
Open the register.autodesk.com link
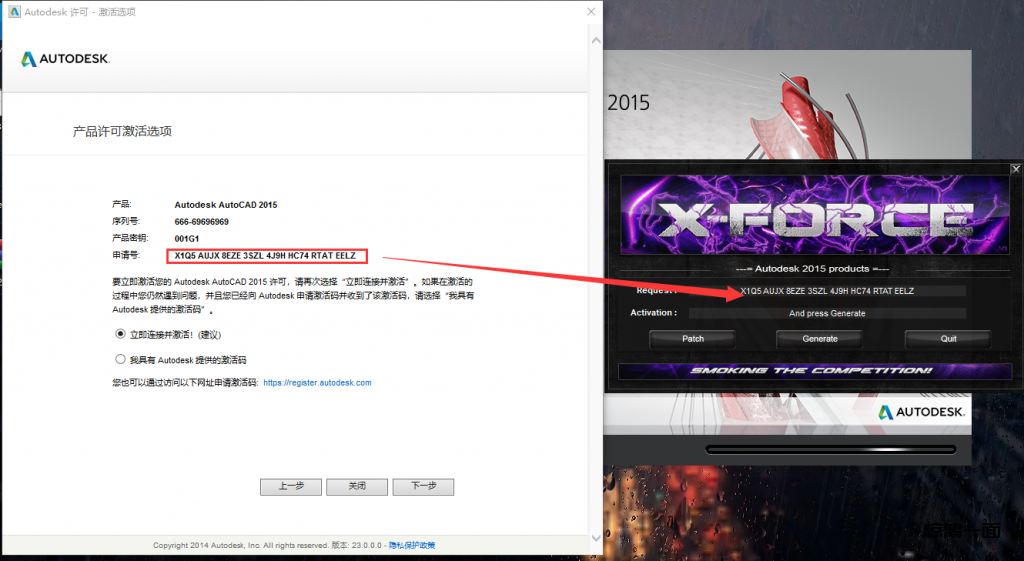317,383
